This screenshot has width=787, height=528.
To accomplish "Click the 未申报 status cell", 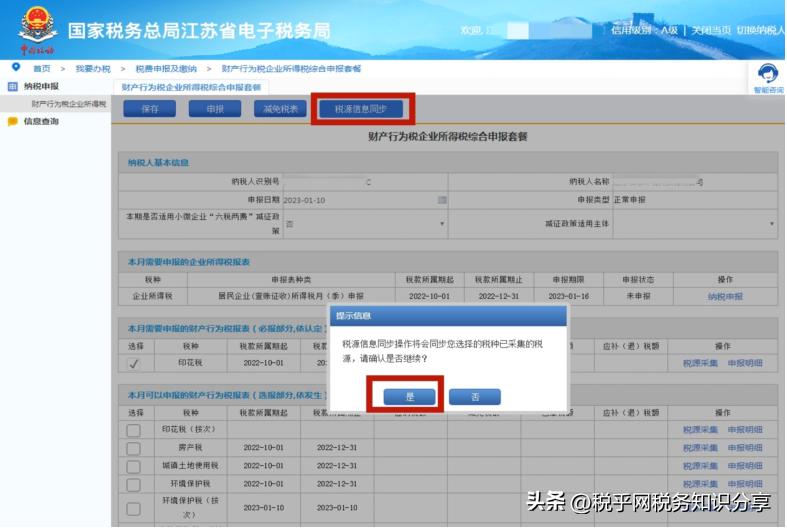I will (x=638, y=296).
